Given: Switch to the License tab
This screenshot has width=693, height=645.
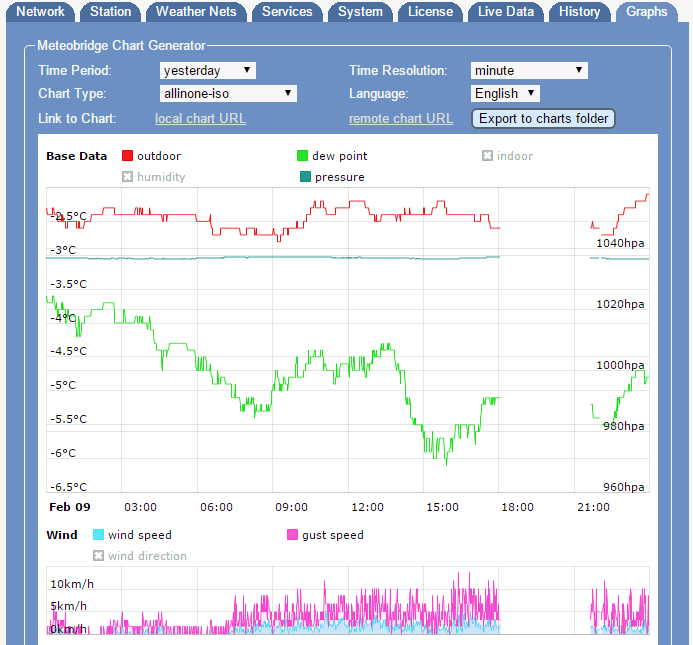Looking at the screenshot, I should coord(430,11).
